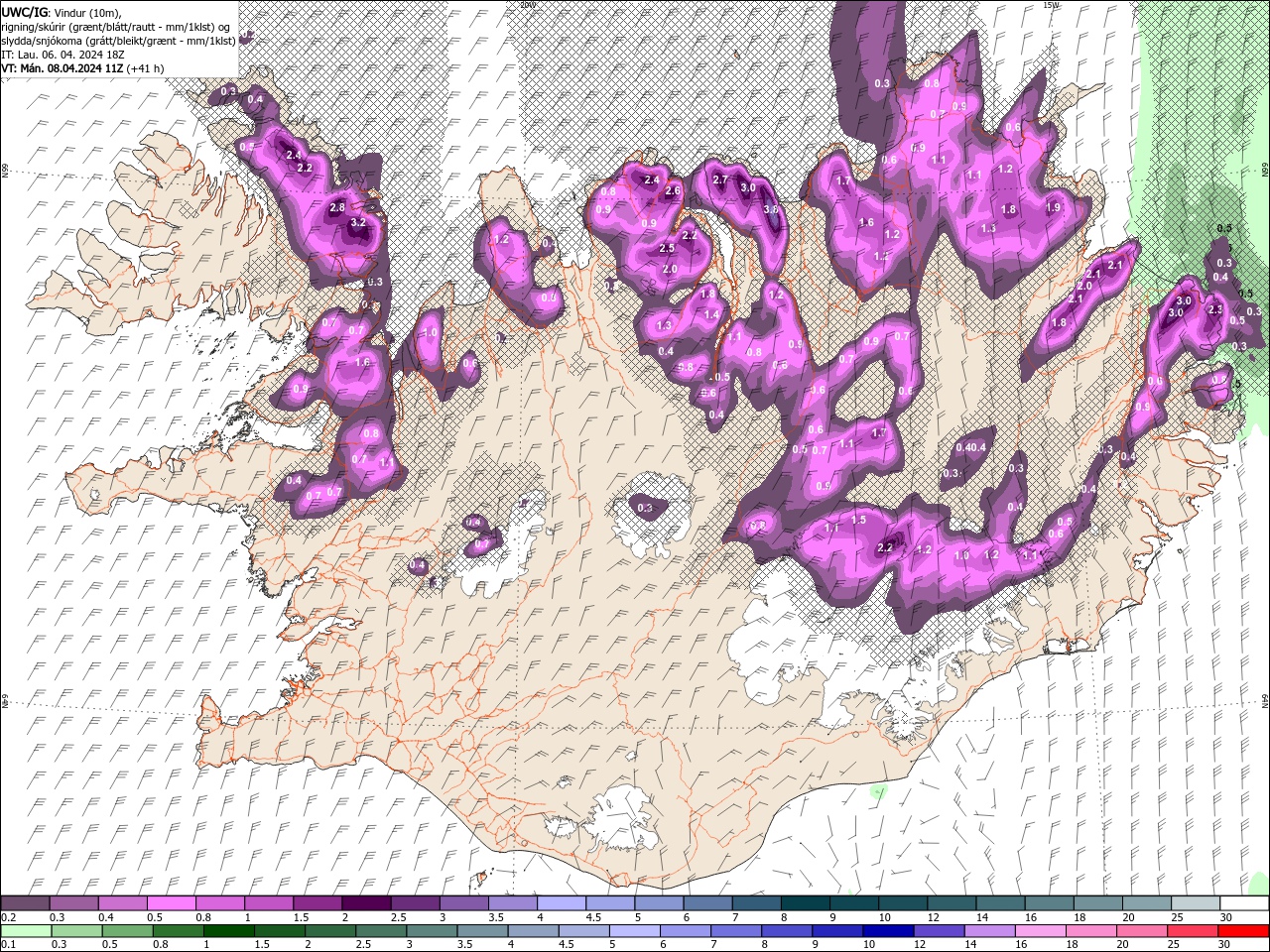Click the 'slydda/snjókoma' legend description line
Screen dimensions: 1270x952
click(119, 41)
